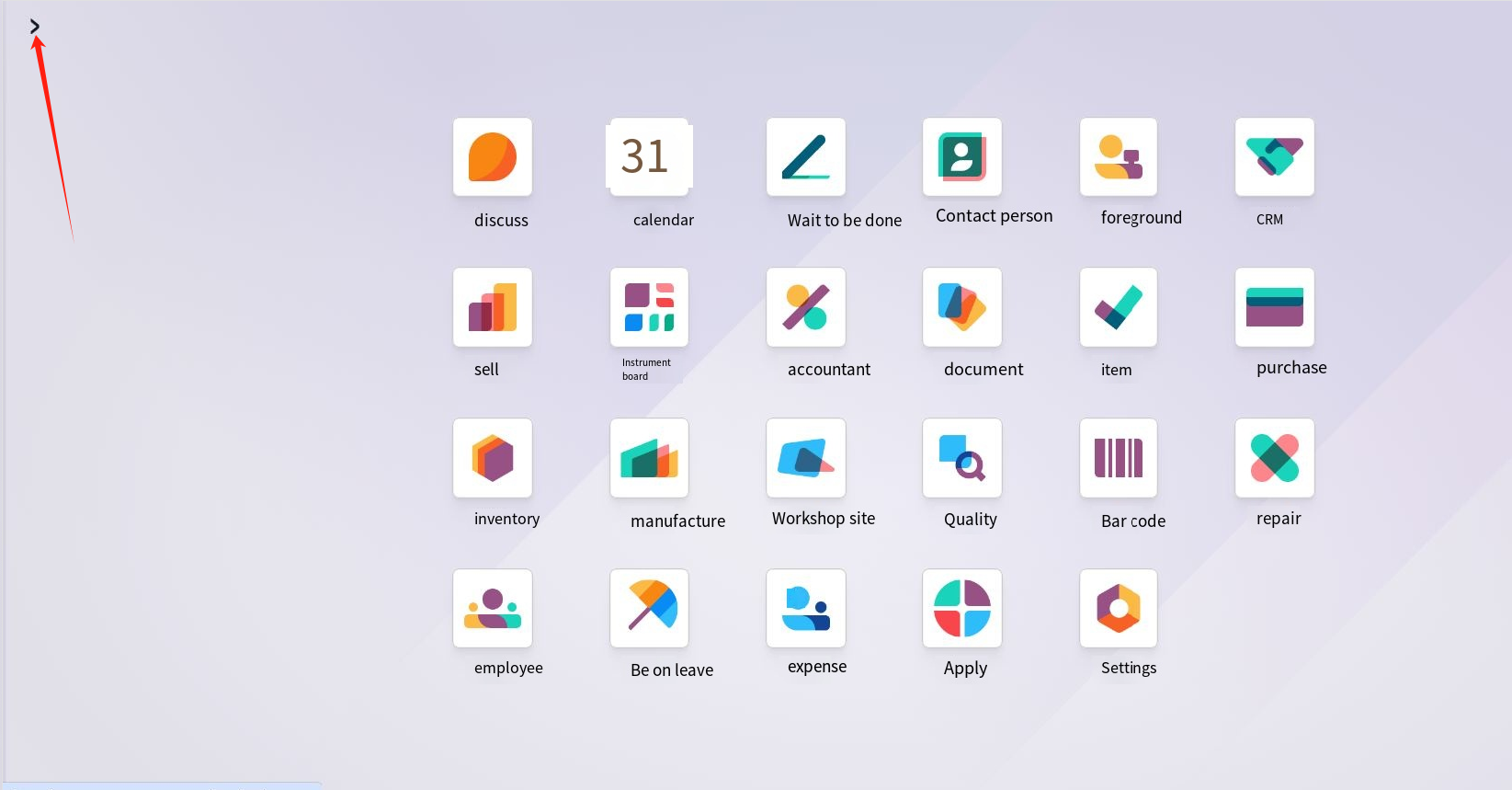Open the document app icon
The width and height of the screenshot is (1512, 790).
point(962,307)
